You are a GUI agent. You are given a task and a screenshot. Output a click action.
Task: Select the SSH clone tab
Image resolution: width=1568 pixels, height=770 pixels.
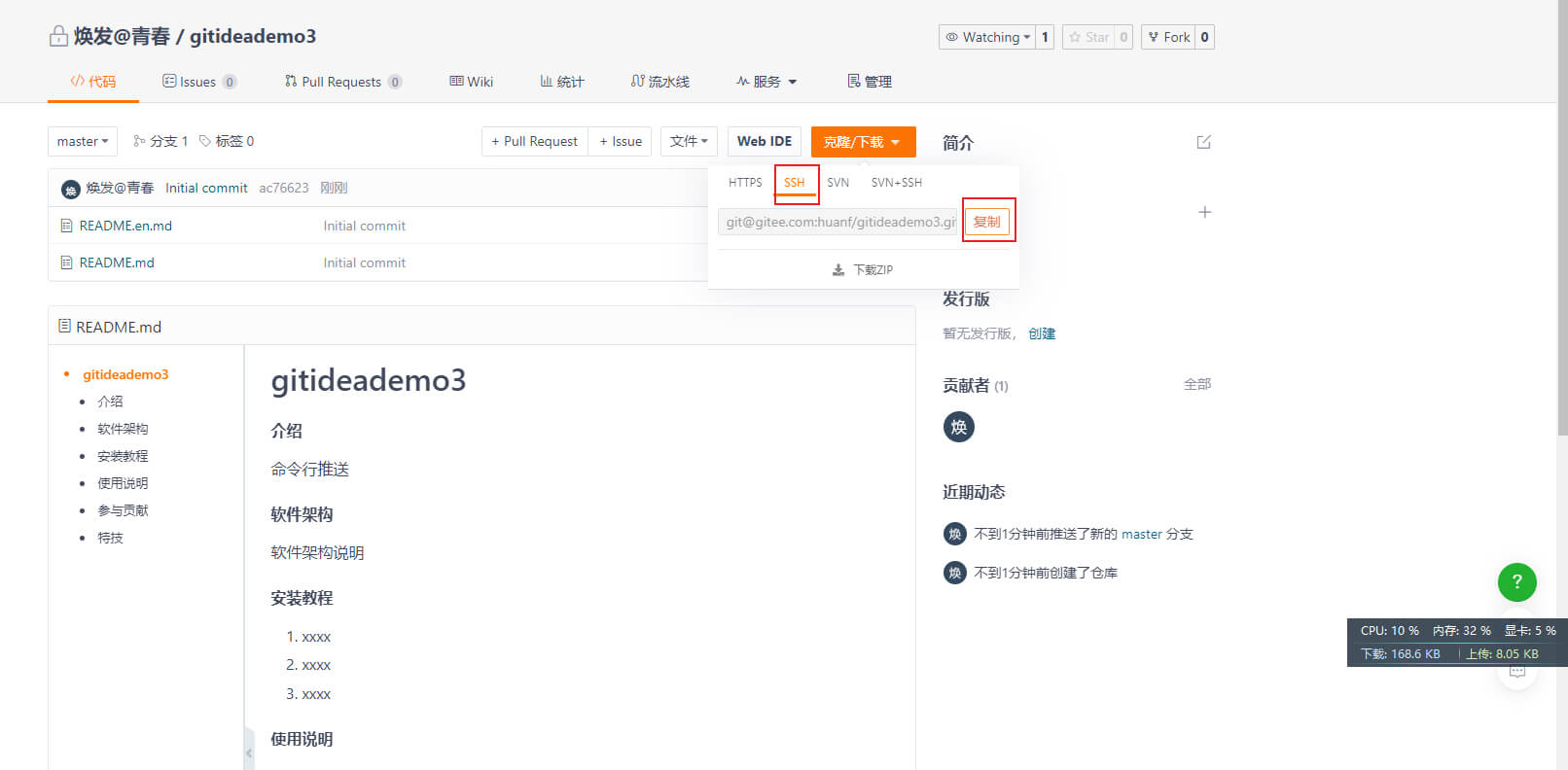tap(795, 183)
